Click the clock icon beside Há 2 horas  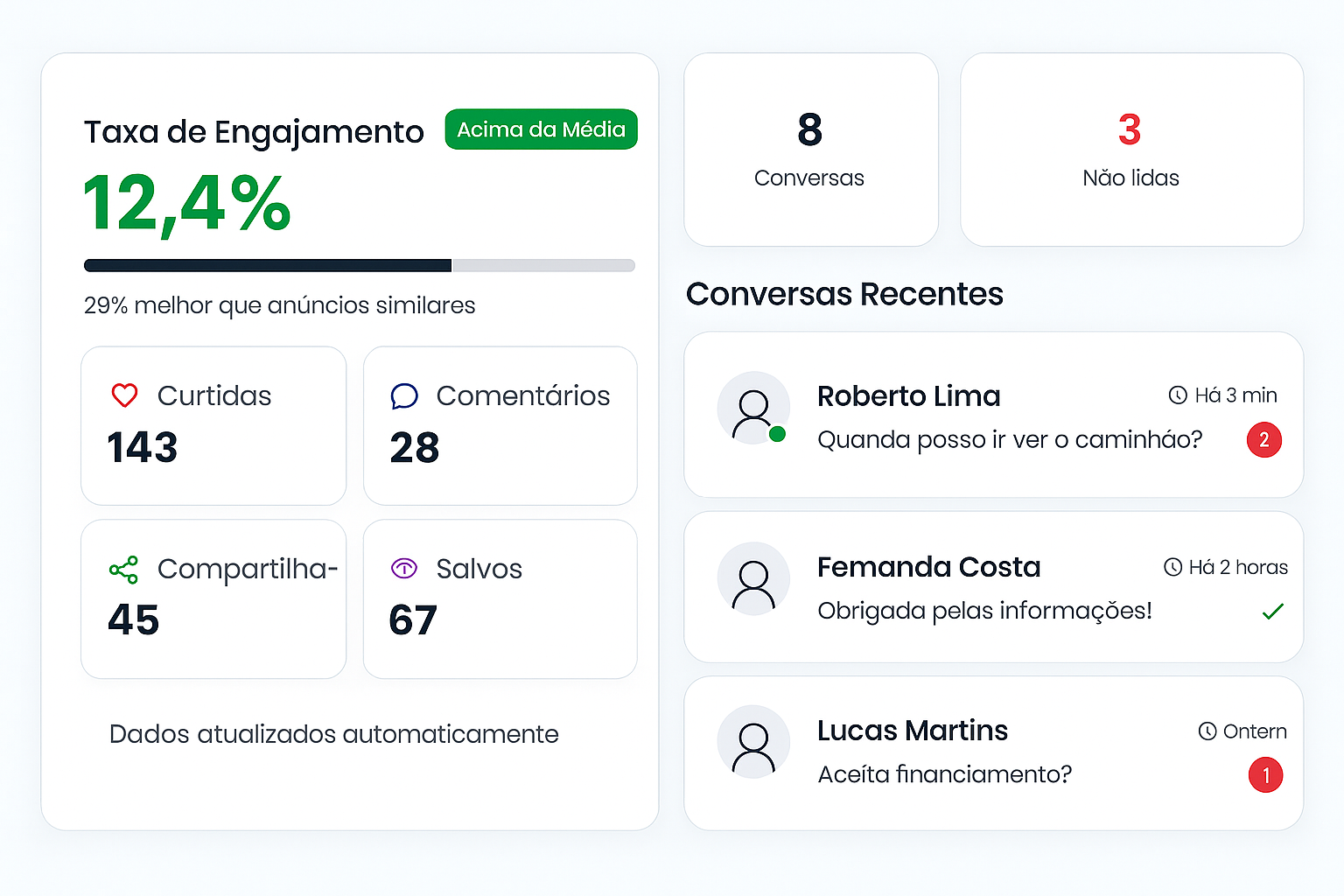click(1172, 567)
